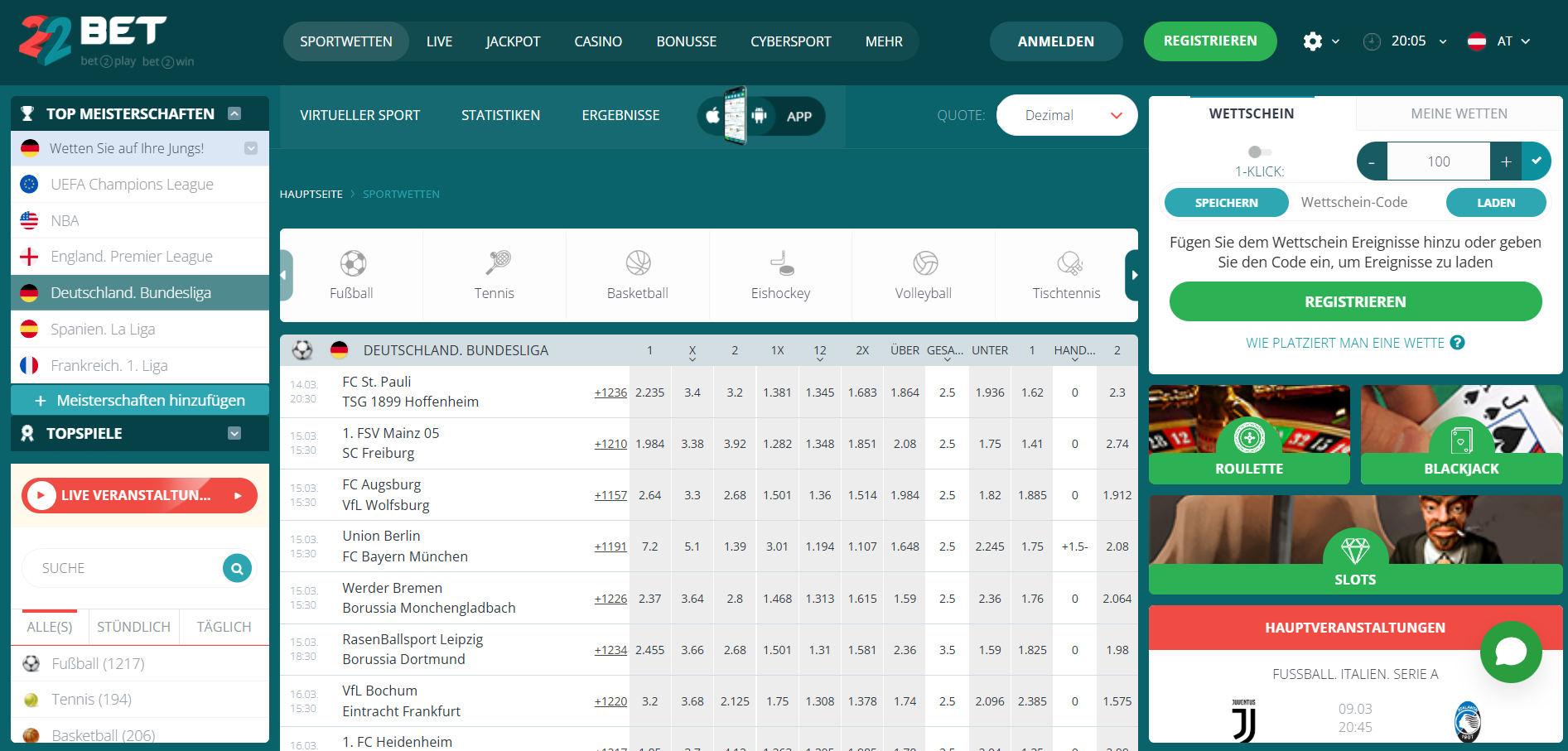The height and width of the screenshot is (751, 1568).
Task: Open the AT language dropdown
Action: (1526, 41)
